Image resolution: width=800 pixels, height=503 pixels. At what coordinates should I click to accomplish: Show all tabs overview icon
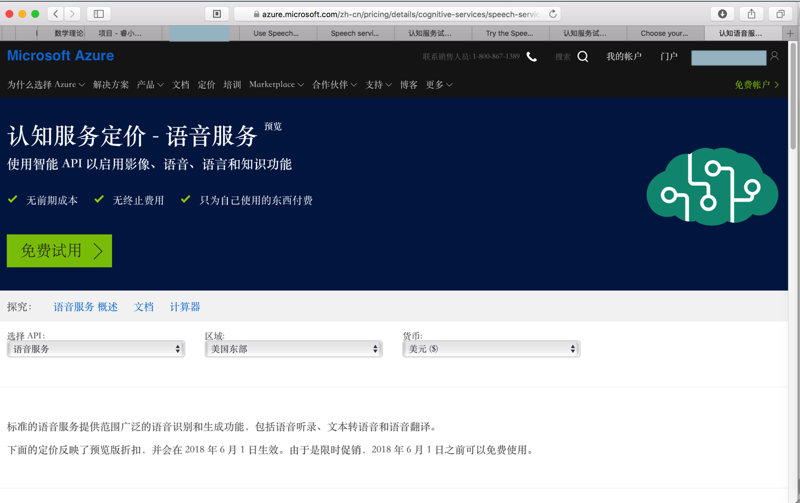click(x=781, y=14)
